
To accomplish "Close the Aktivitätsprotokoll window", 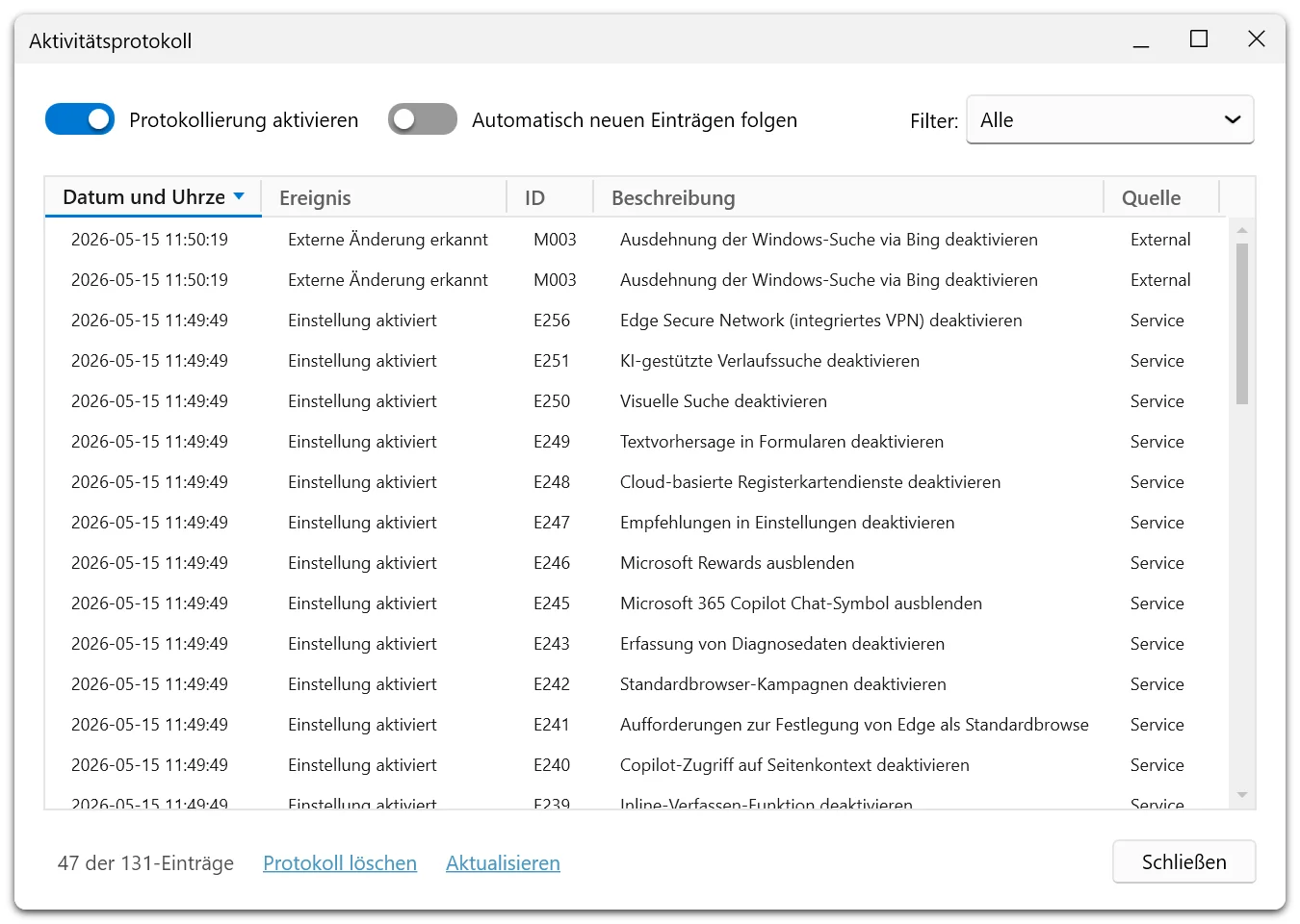I will click(1257, 39).
